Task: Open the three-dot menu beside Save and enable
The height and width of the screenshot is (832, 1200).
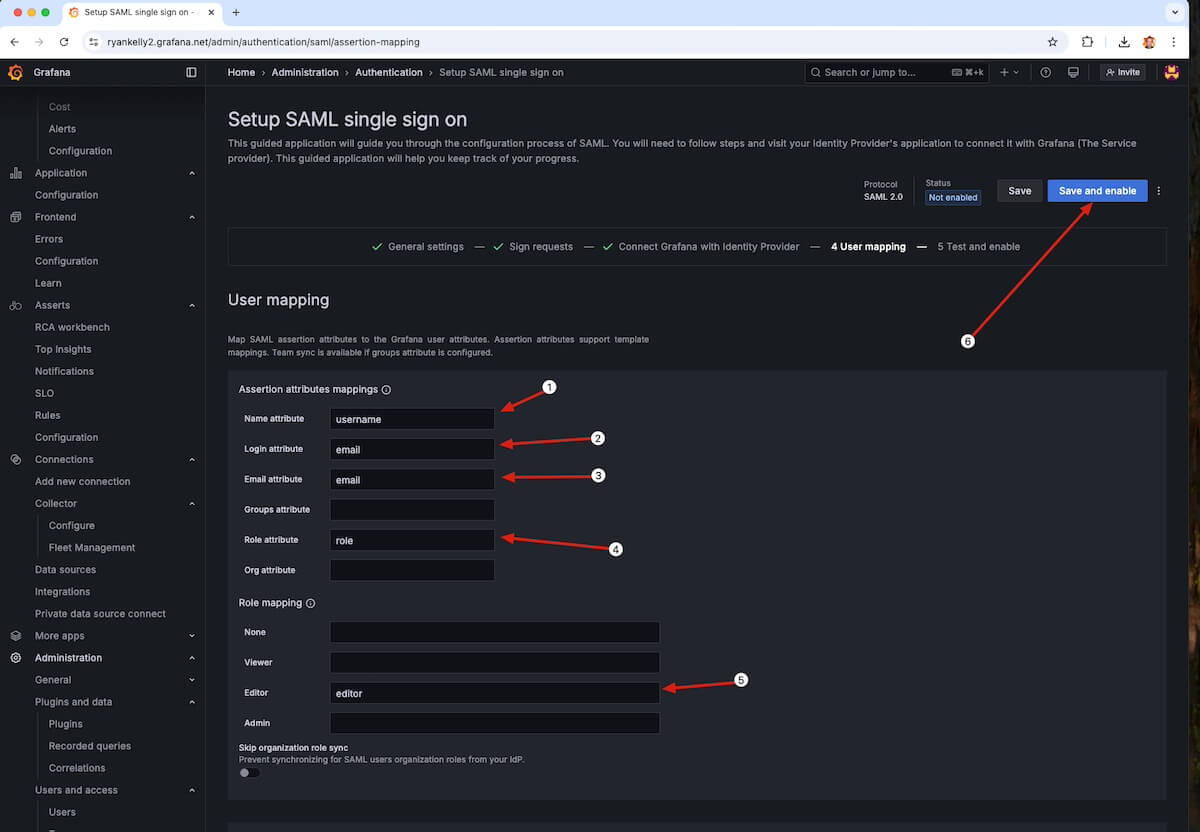Action: tap(1159, 191)
